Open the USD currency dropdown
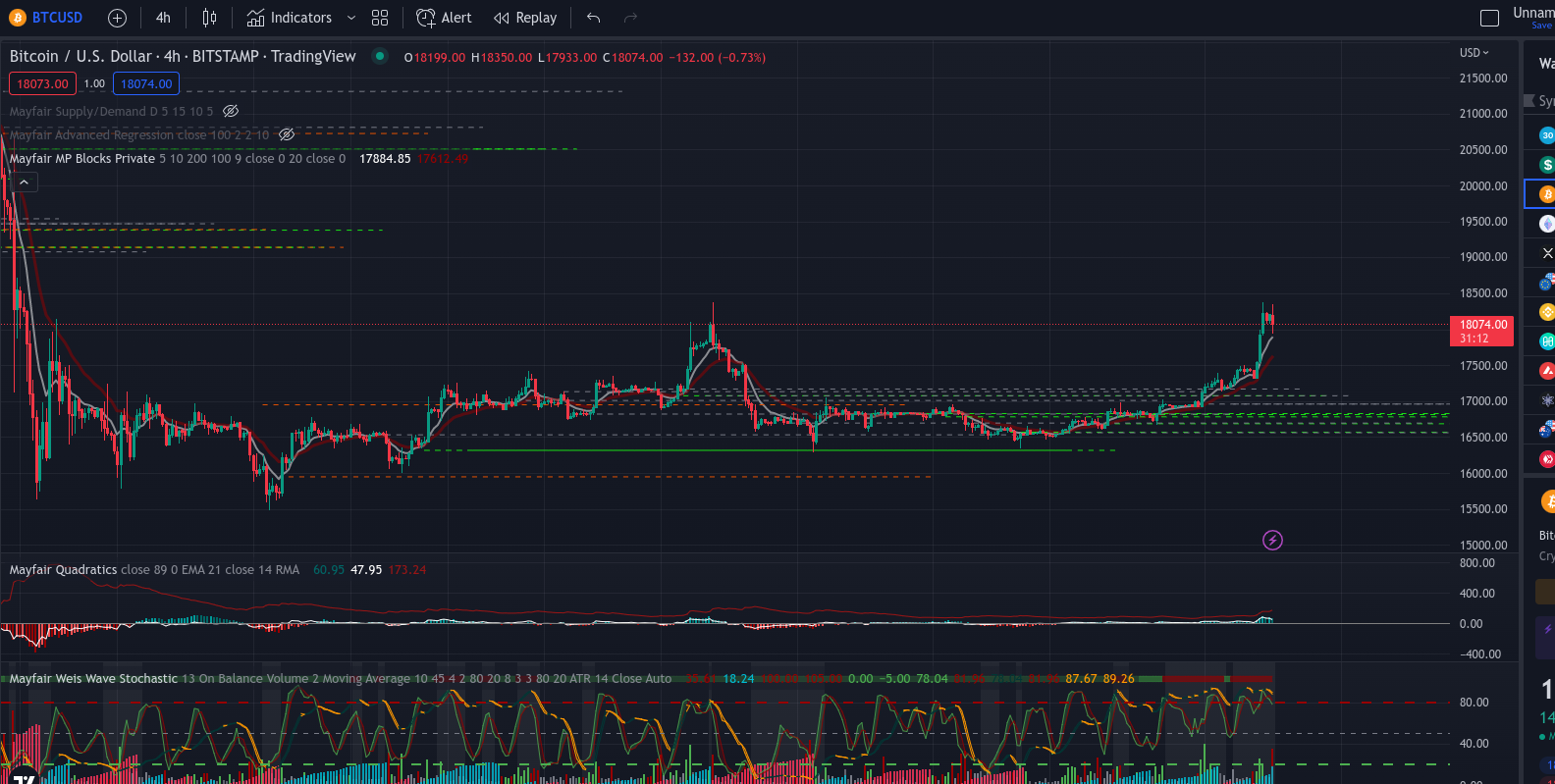Viewport: 1555px width, 784px height. coord(1474,53)
